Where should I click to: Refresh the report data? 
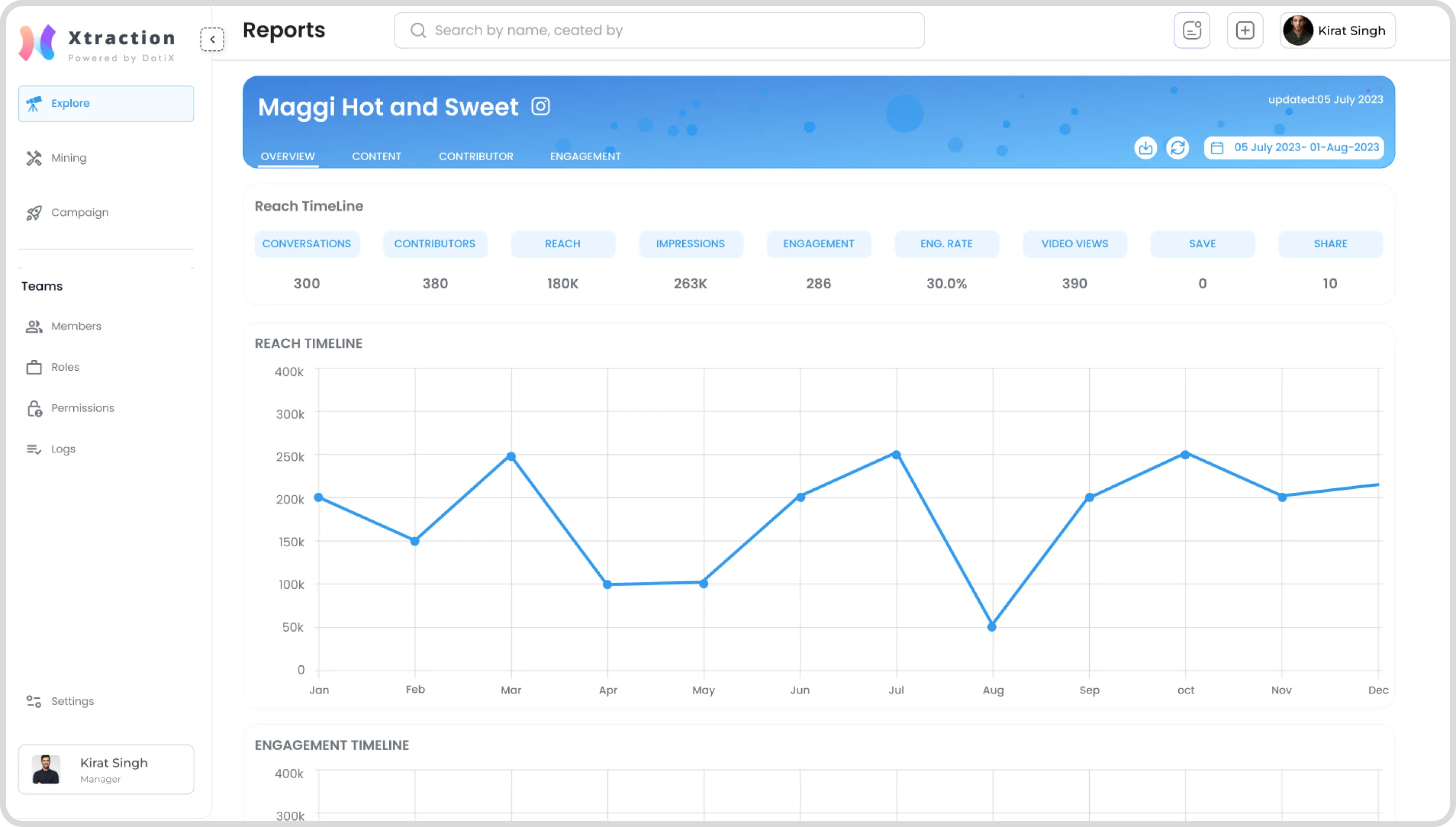click(1178, 147)
